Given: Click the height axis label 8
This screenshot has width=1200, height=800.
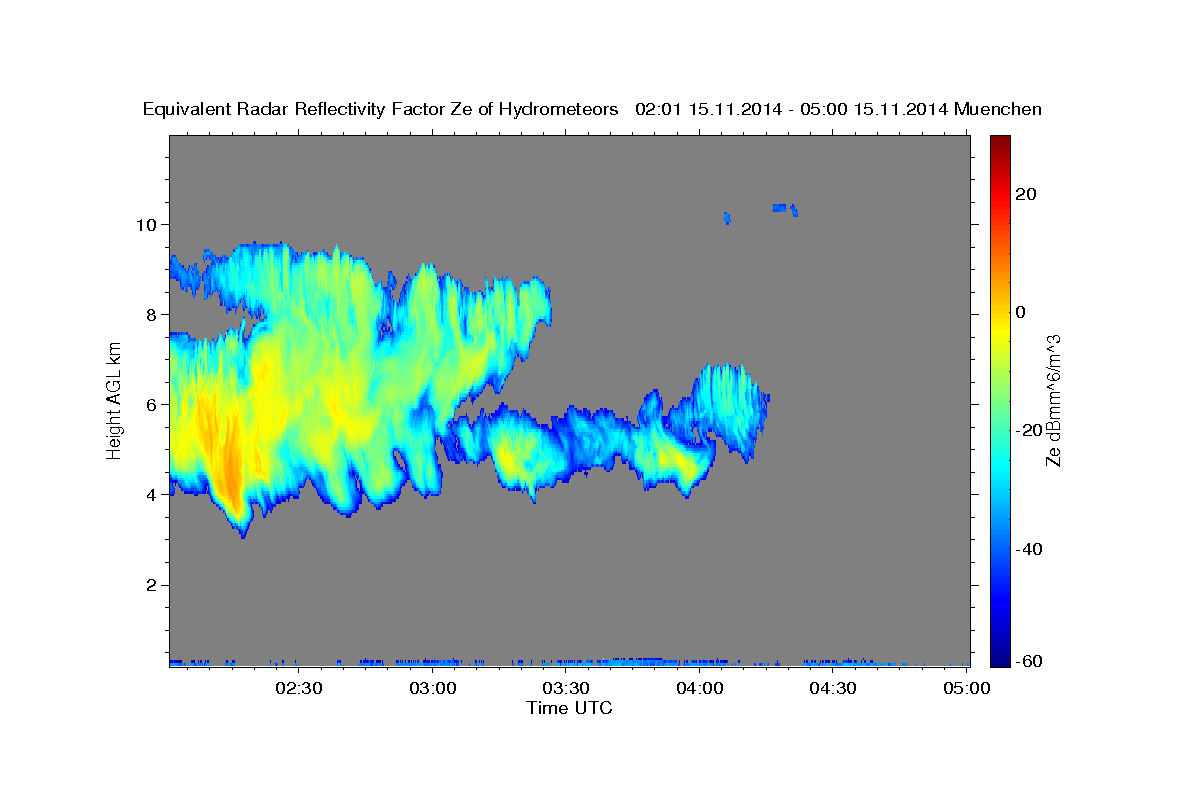Looking at the screenshot, I should coord(154,314).
